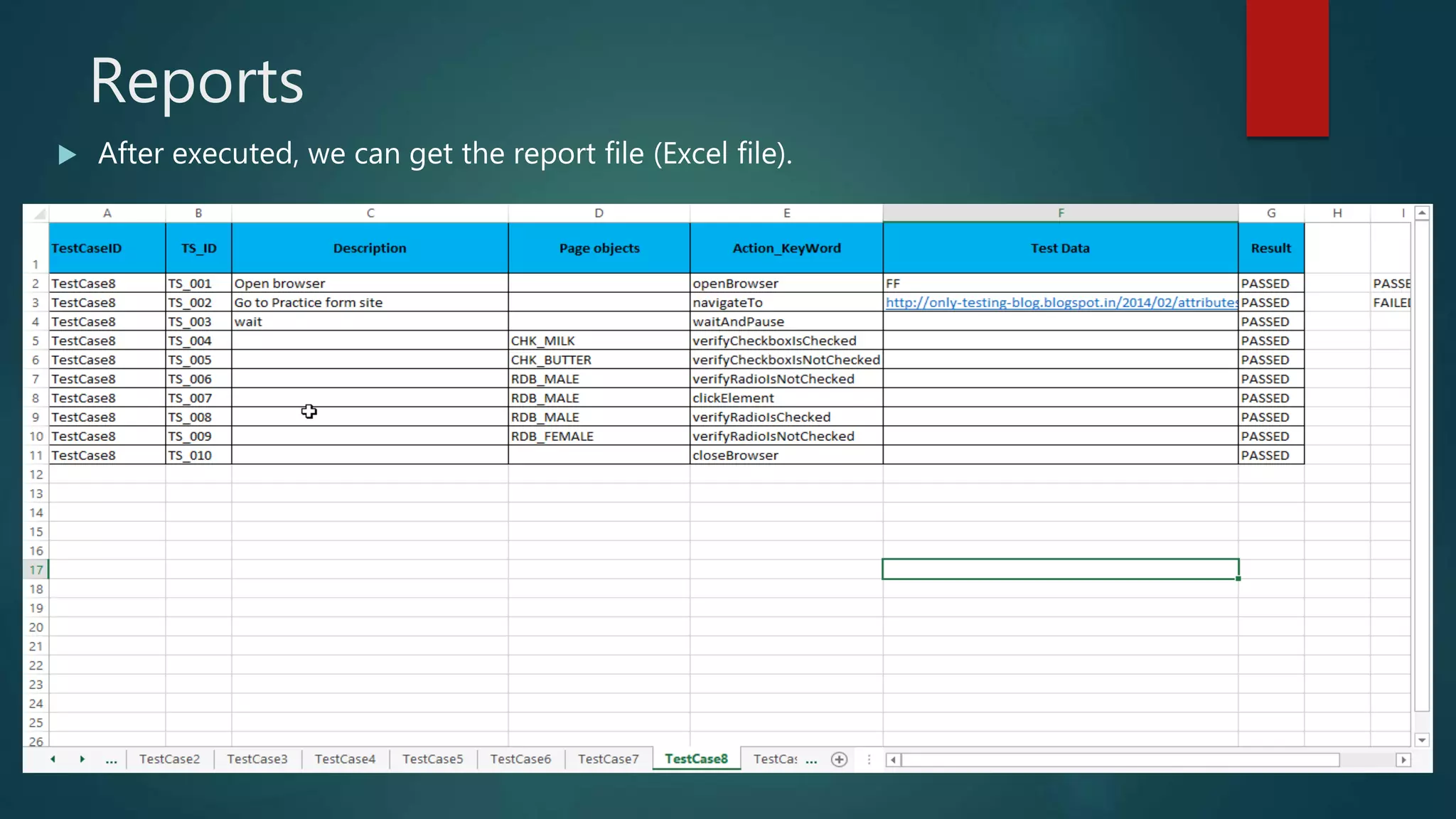Select column B header
The height and width of the screenshot is (819, 1456).
[198, 213]
